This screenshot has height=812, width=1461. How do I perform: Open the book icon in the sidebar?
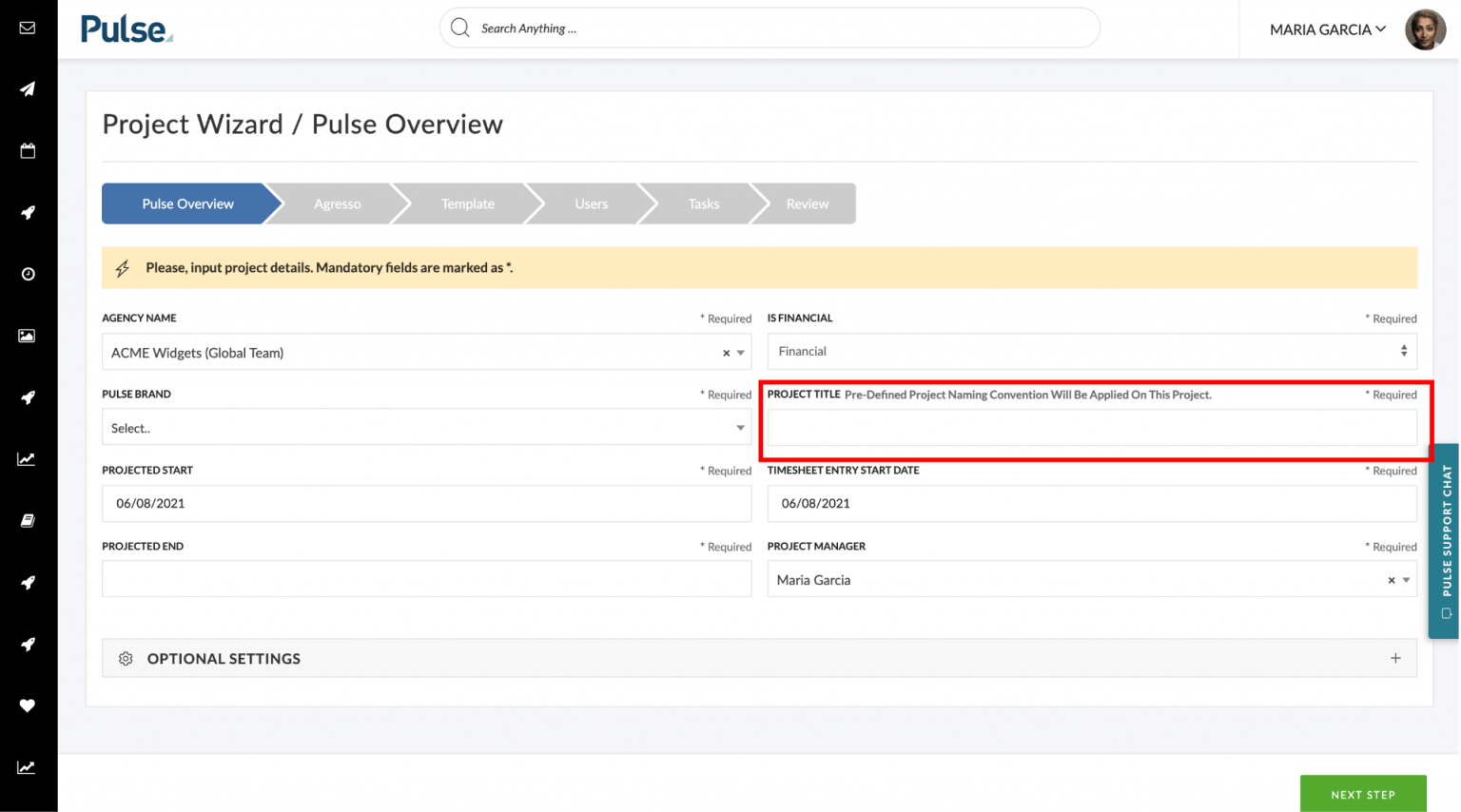(x=28, y=520)
